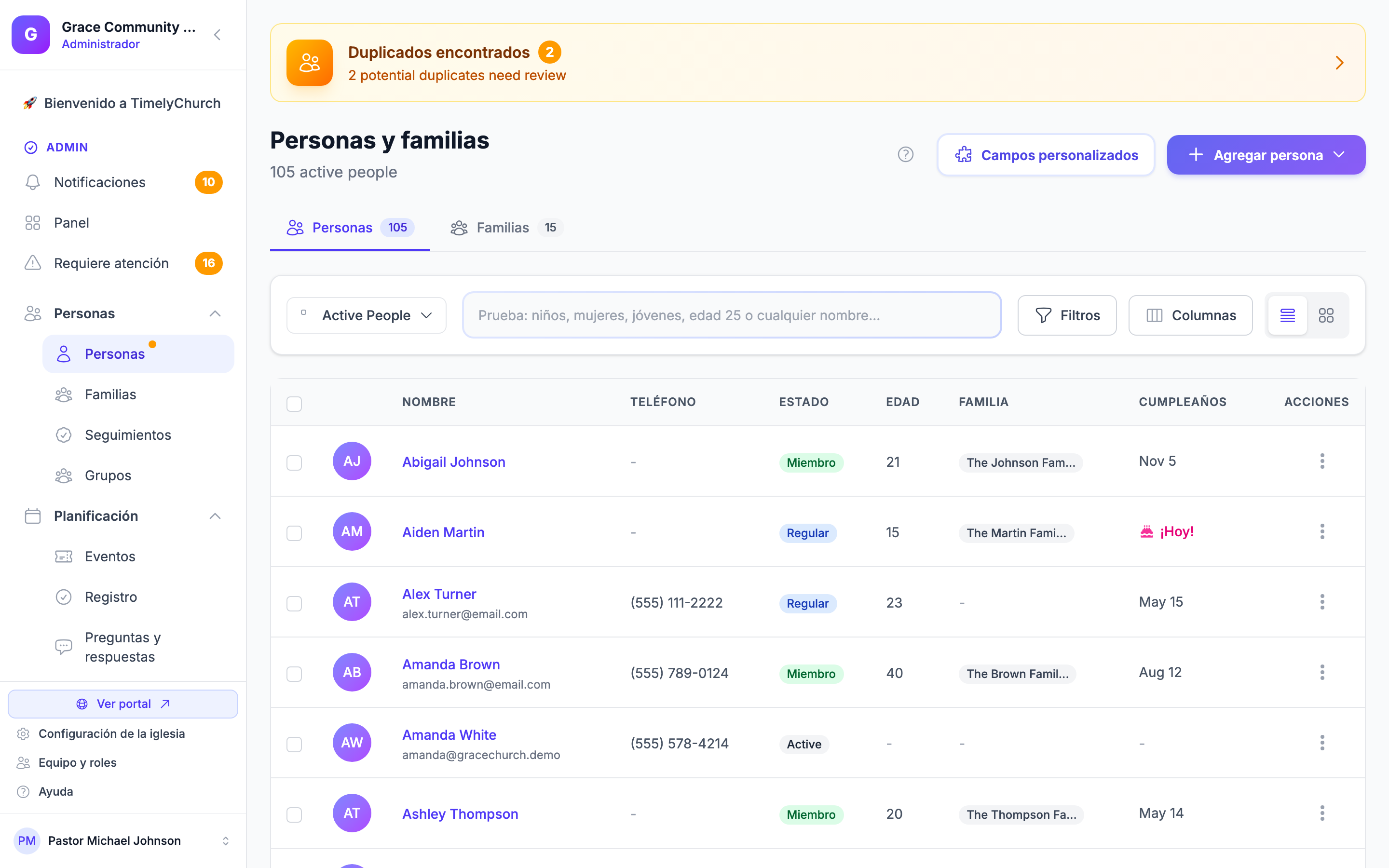
Task: Collapse sidebar with the arrow icon
Action: click(217, 35)
